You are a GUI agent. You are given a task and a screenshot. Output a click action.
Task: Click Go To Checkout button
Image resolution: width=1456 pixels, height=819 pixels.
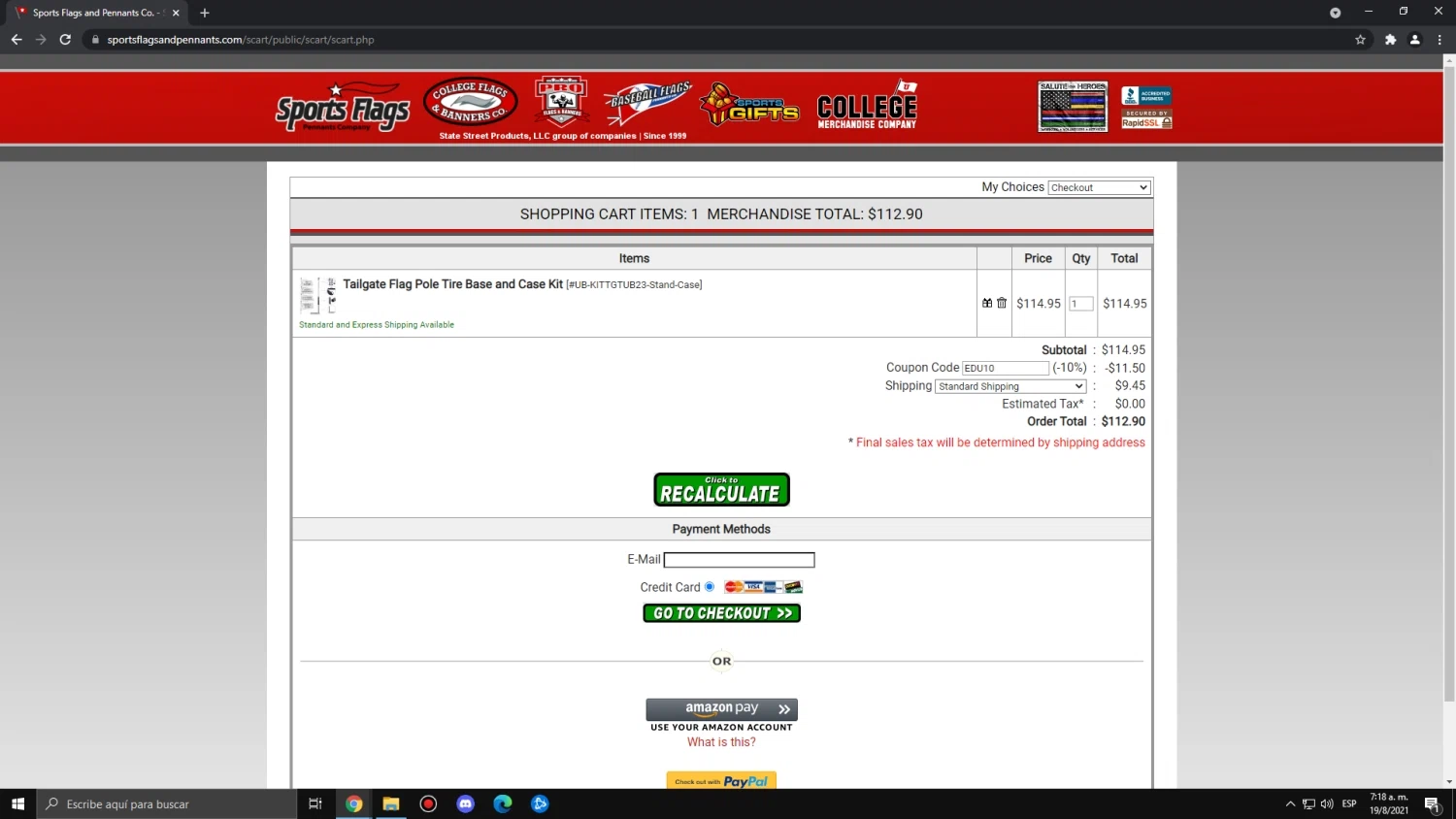tap(721, 613)
